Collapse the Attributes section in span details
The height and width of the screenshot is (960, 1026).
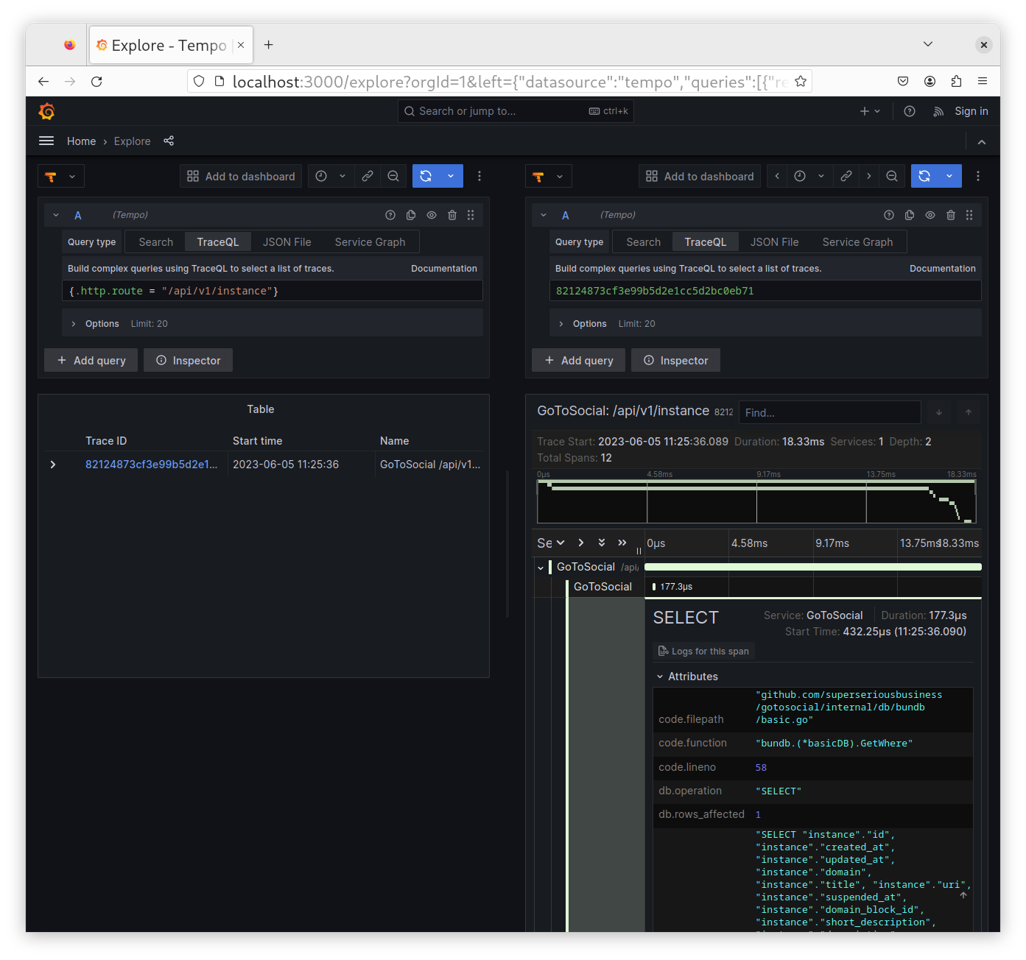tap(688, 676)
